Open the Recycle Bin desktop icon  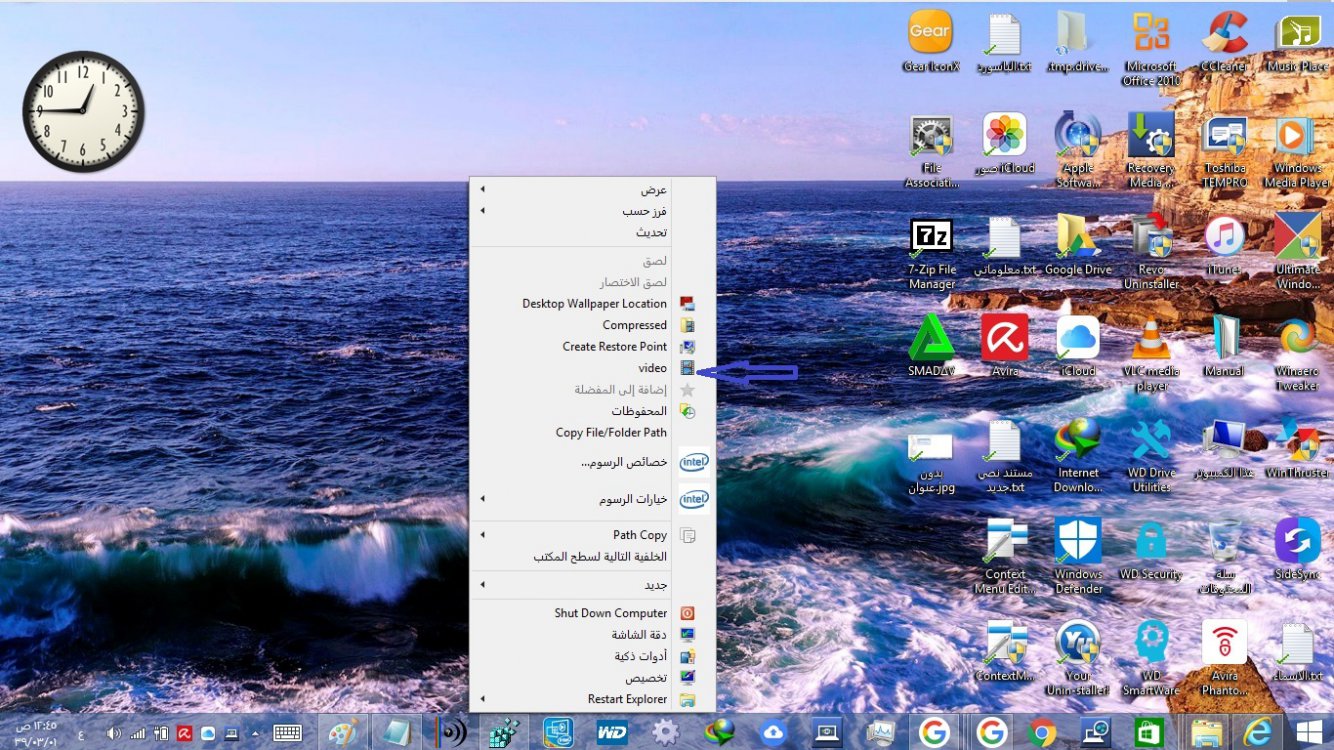point(1224,558)
